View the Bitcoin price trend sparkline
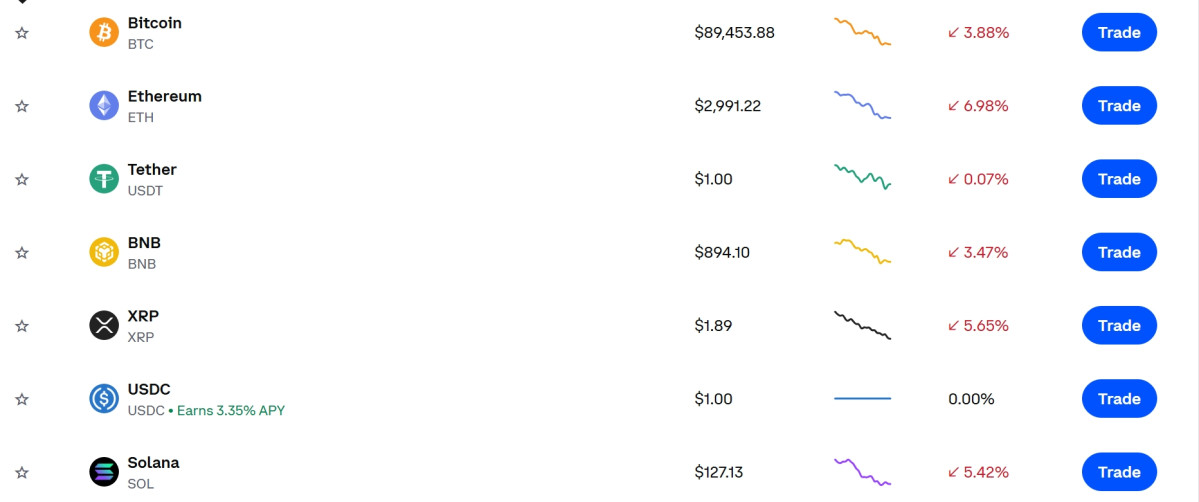The height and width of the screenshot is (502, 1199). [x=862, y=31]
